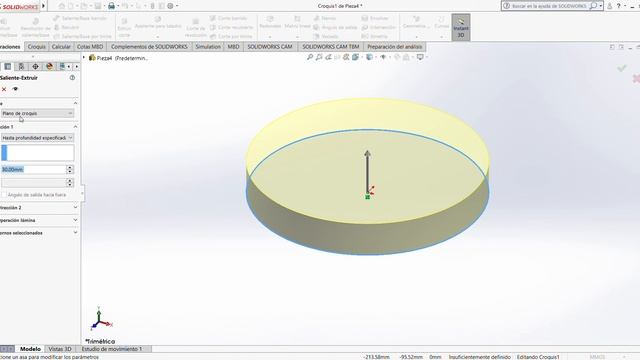Cancel the Saliente-Extruir feature with red X
Screen dimensions: 640x360
pos(4,89)
